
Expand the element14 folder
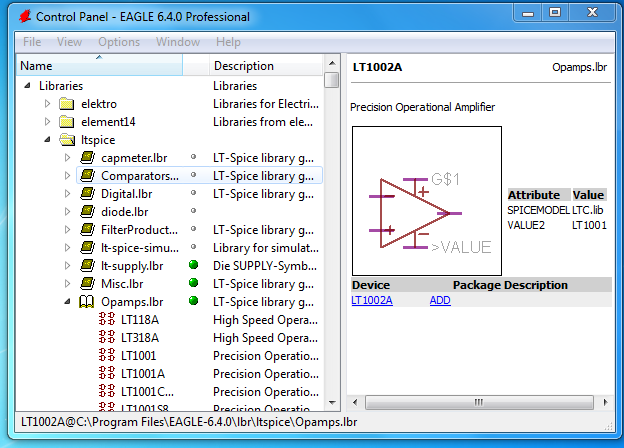click(47, 122)
